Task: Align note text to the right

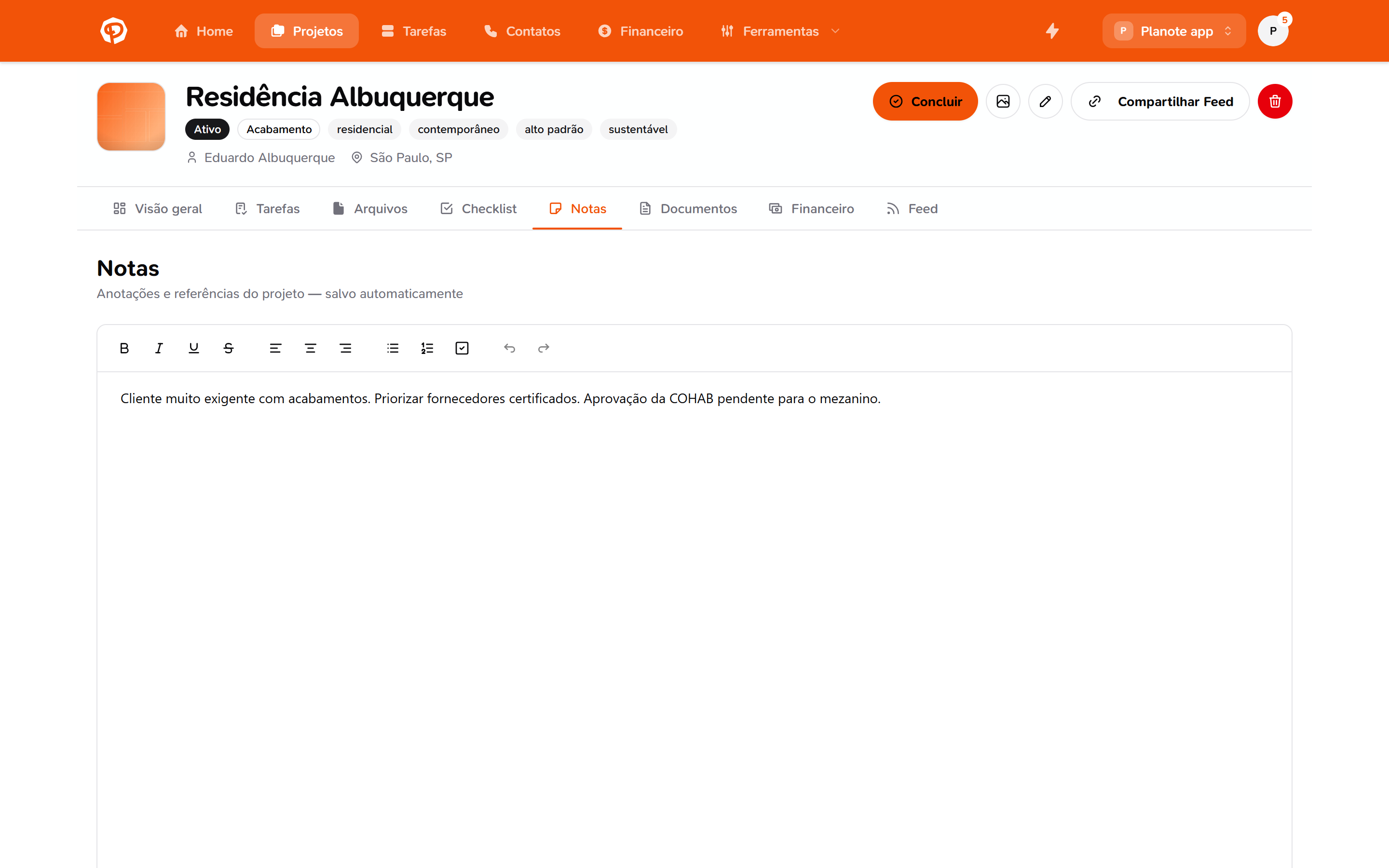Action: coord(345,348)
